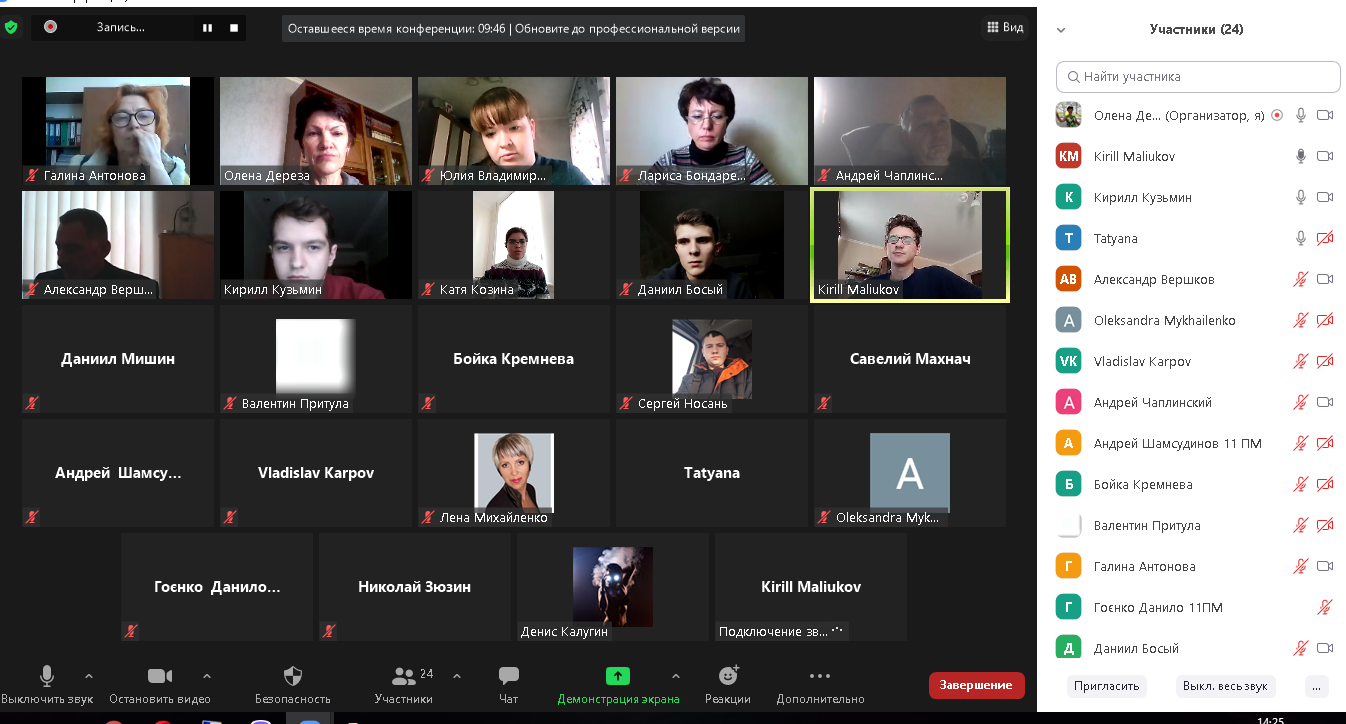
Task: Click Галина Антонова's camera icon in the list
Action: click(1325, 567)
